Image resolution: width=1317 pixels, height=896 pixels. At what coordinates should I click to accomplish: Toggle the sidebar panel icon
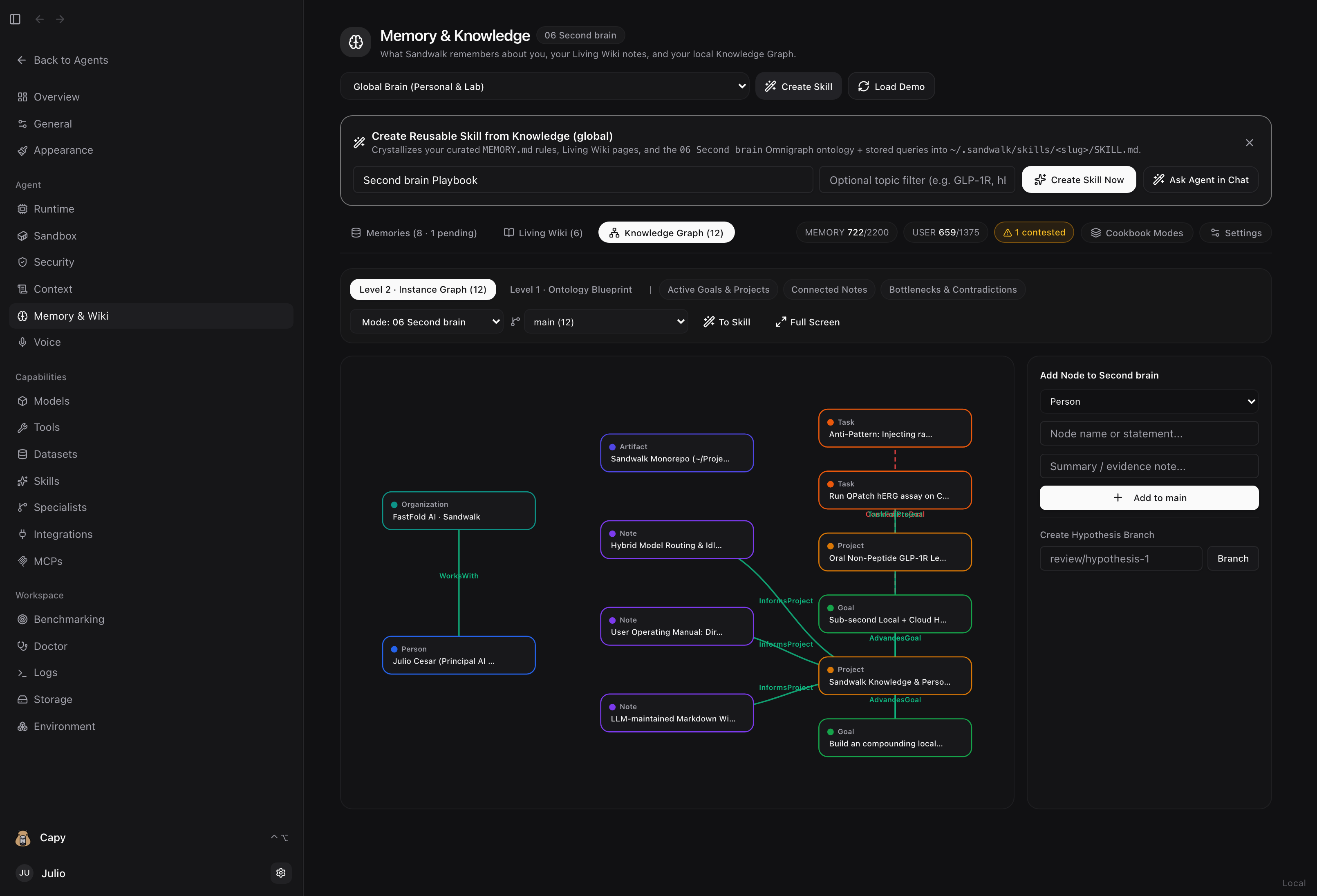15,19
